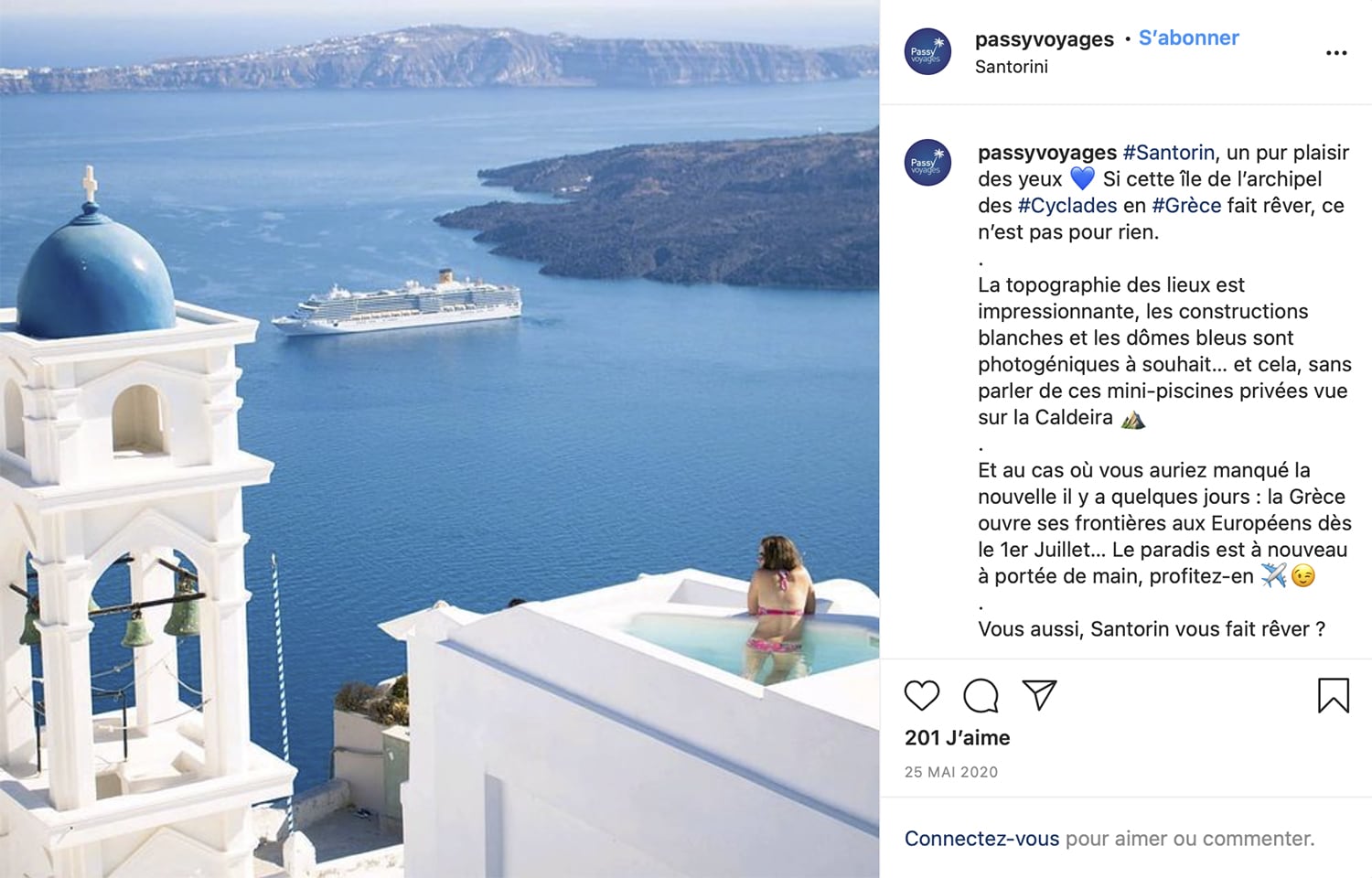
Task: Click the 25 MAI 2020 post date
Action: (951, 772)
